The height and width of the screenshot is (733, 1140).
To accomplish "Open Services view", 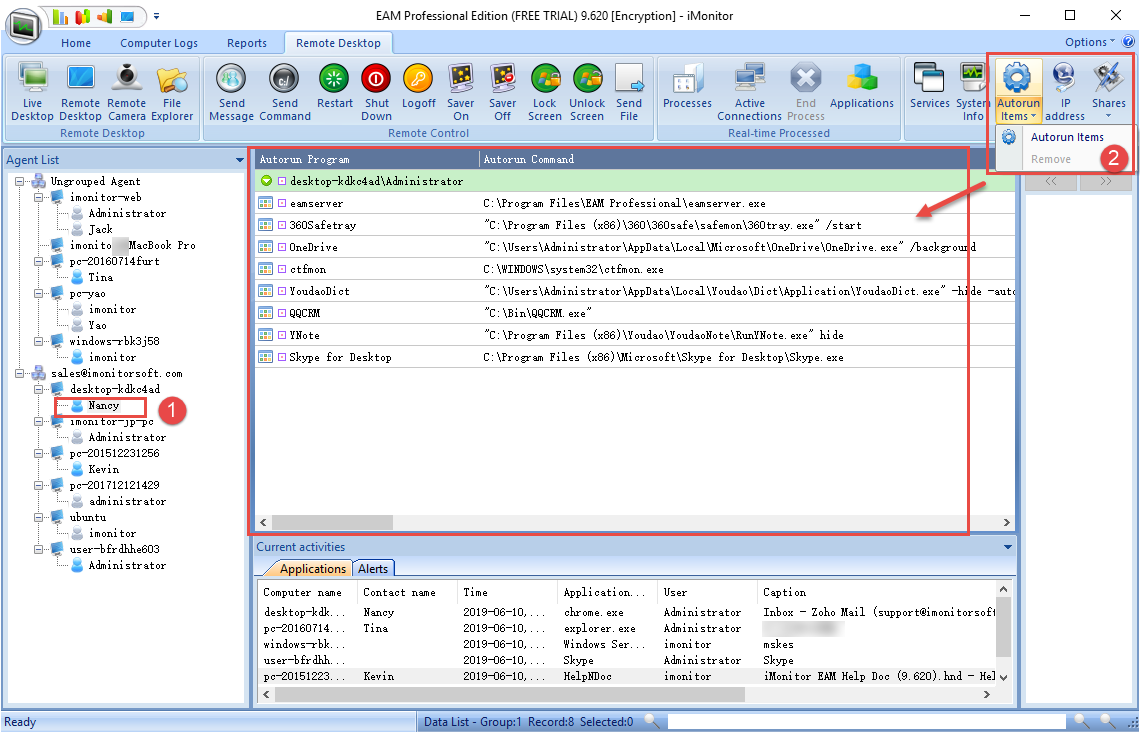I will point(929,87).
